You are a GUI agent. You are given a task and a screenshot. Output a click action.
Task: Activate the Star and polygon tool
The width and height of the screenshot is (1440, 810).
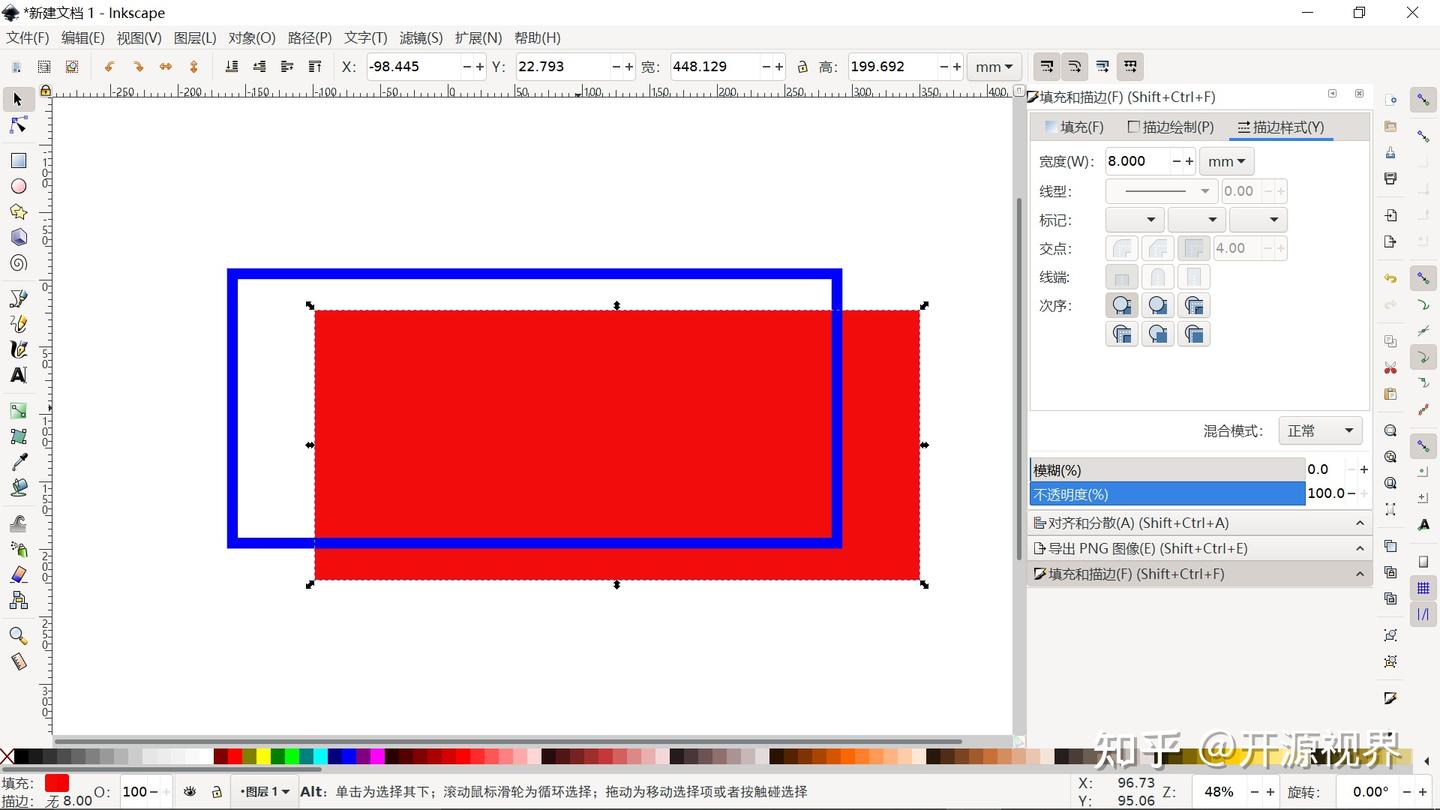tap(18, 212)
